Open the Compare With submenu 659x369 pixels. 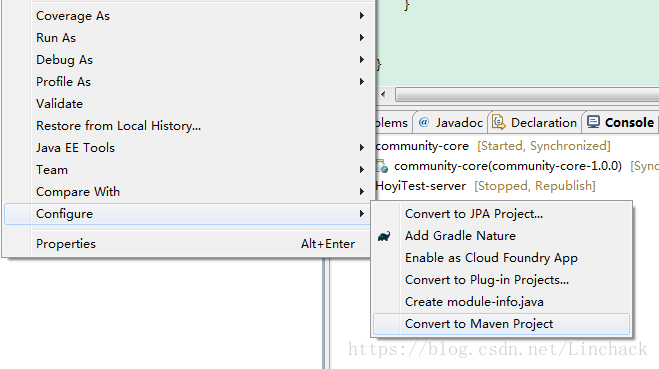point(187,192)
